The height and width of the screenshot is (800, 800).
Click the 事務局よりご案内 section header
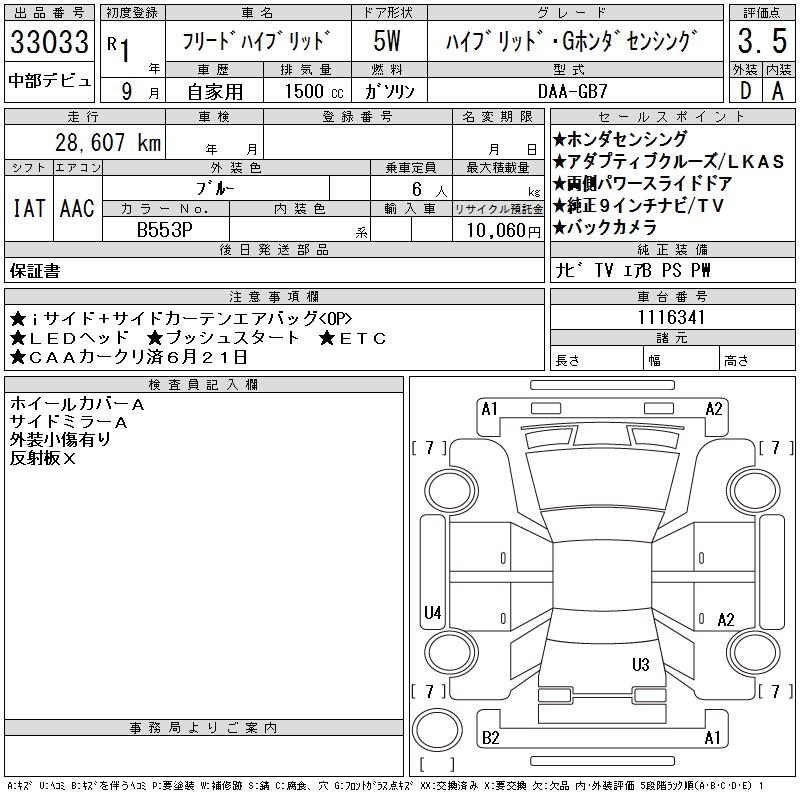tap(204, 728)
